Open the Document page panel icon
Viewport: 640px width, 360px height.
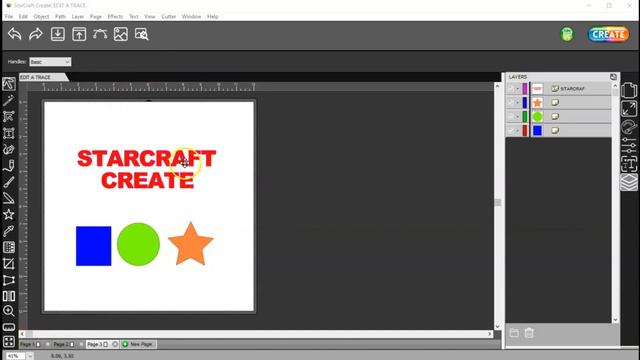pyautogui.click(x=629, y=90)
